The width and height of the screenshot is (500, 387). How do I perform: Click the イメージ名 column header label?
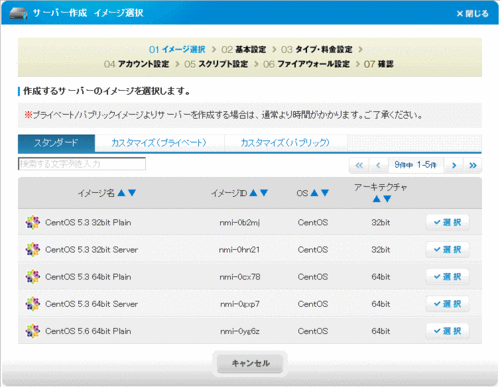point(96,193)
